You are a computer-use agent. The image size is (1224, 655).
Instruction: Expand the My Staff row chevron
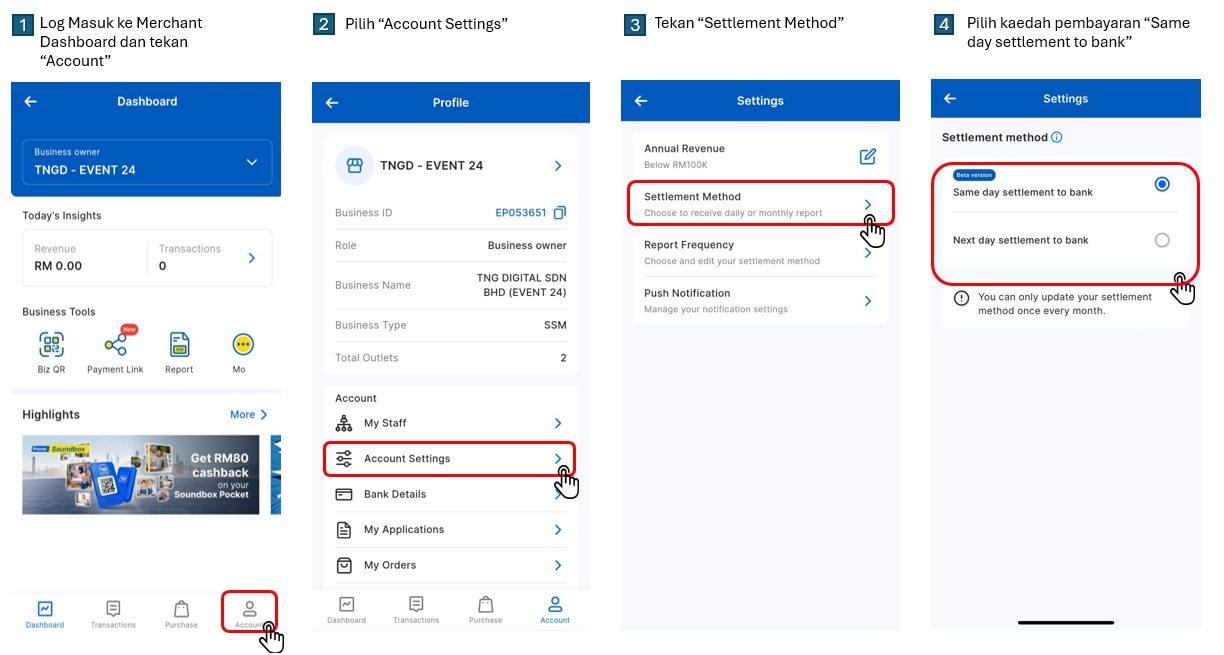[x=558, y=424]
